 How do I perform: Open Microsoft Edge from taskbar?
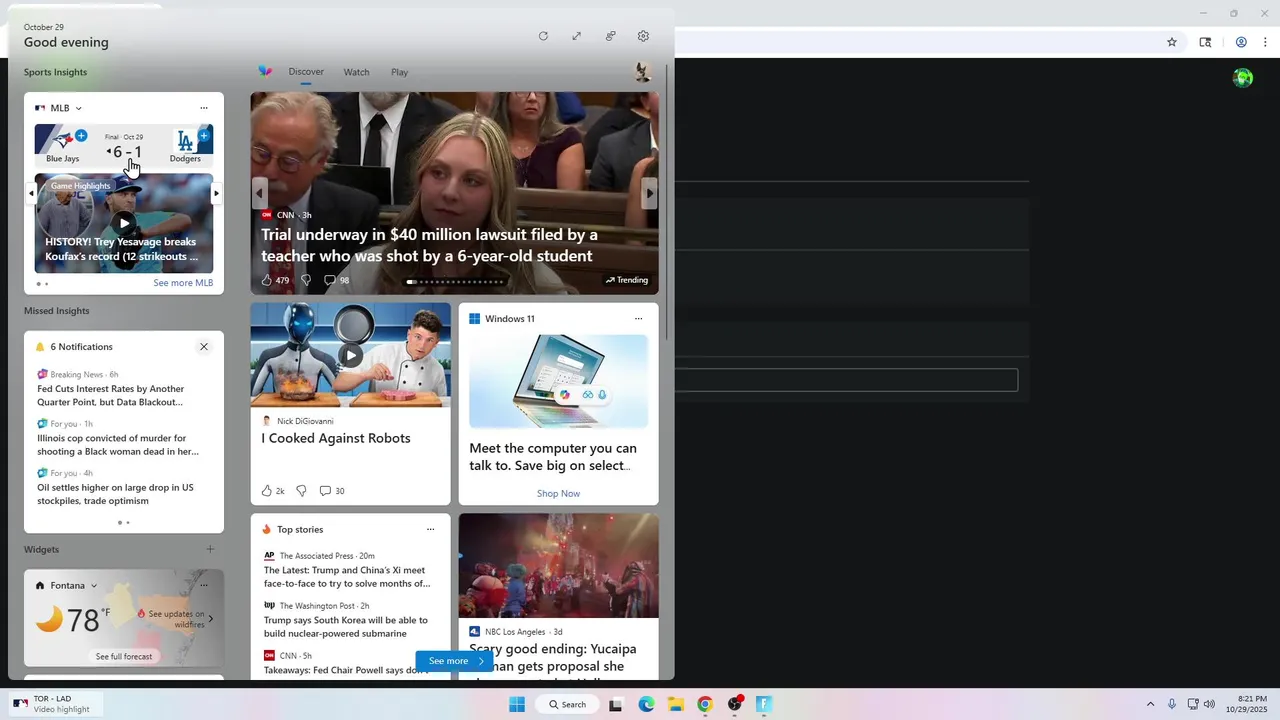coord(646,704)
